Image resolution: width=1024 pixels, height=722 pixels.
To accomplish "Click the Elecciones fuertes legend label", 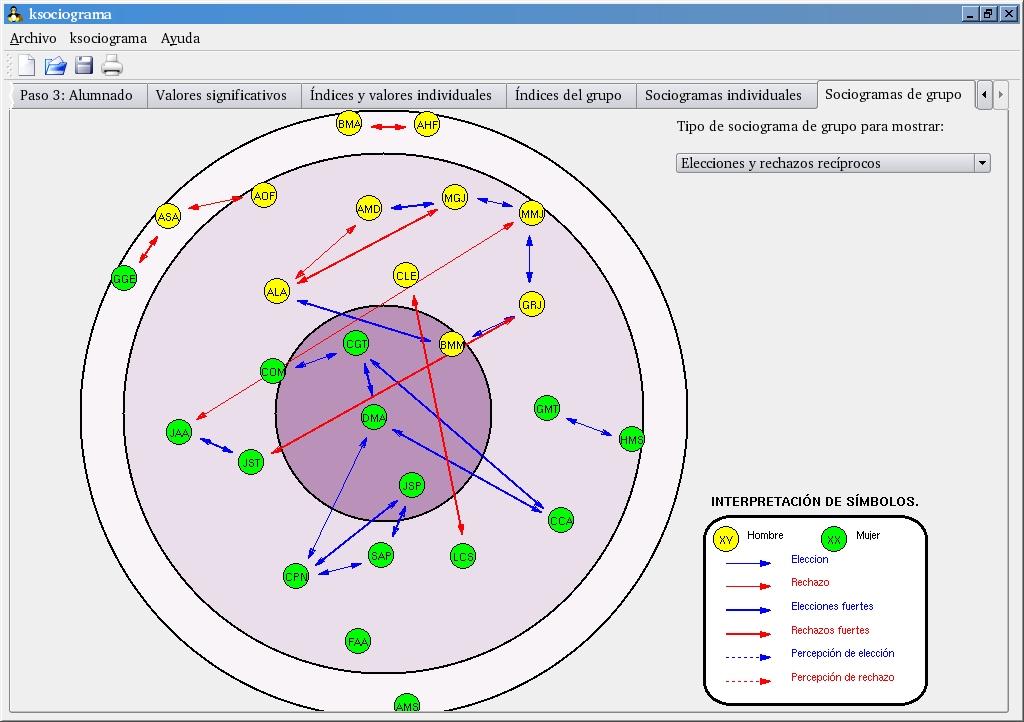I will click(x=832, y=606).
